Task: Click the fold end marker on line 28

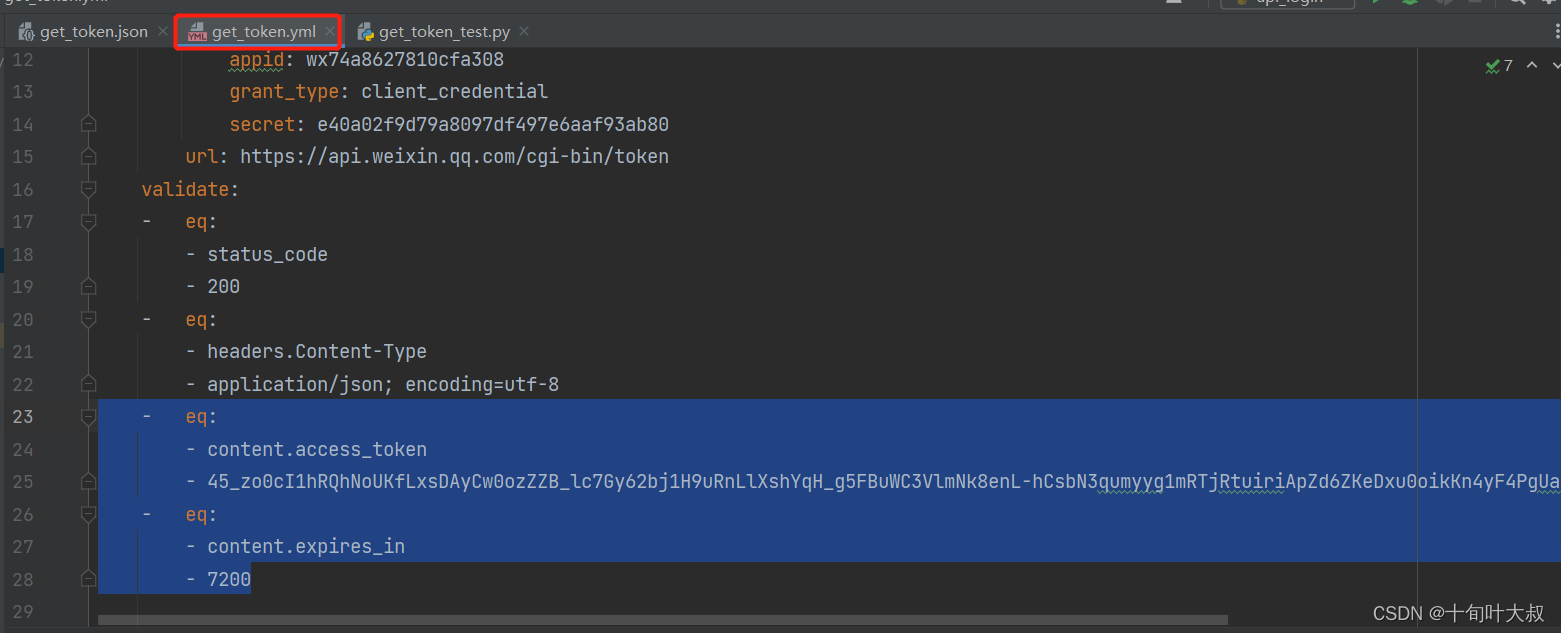Action: click(88, 580)
